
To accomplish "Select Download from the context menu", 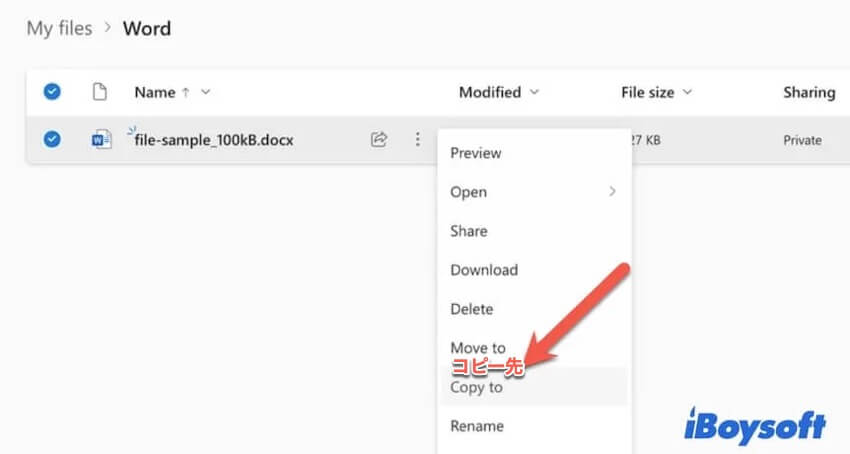I will tap(484, 270).
